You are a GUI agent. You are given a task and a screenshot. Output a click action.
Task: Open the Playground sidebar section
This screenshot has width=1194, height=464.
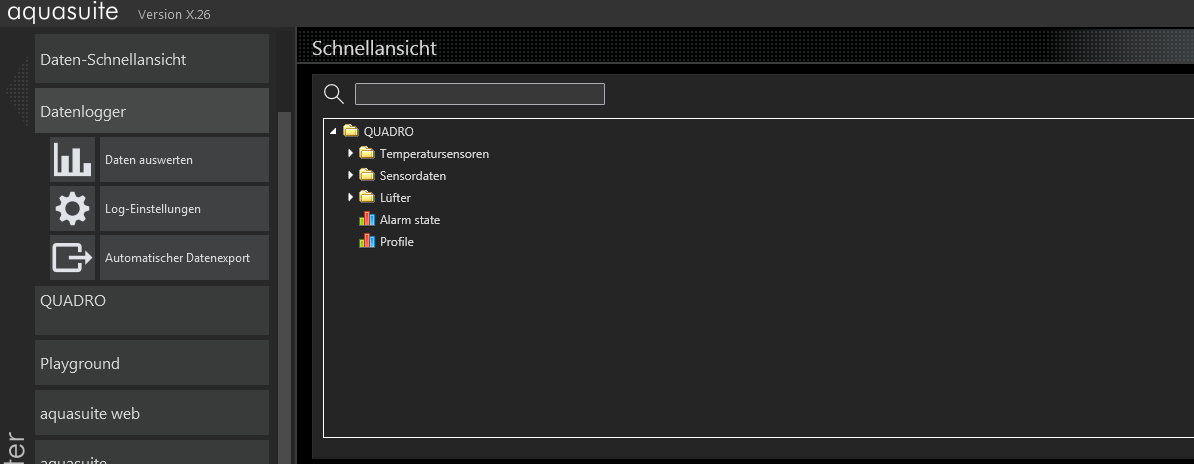152,363
